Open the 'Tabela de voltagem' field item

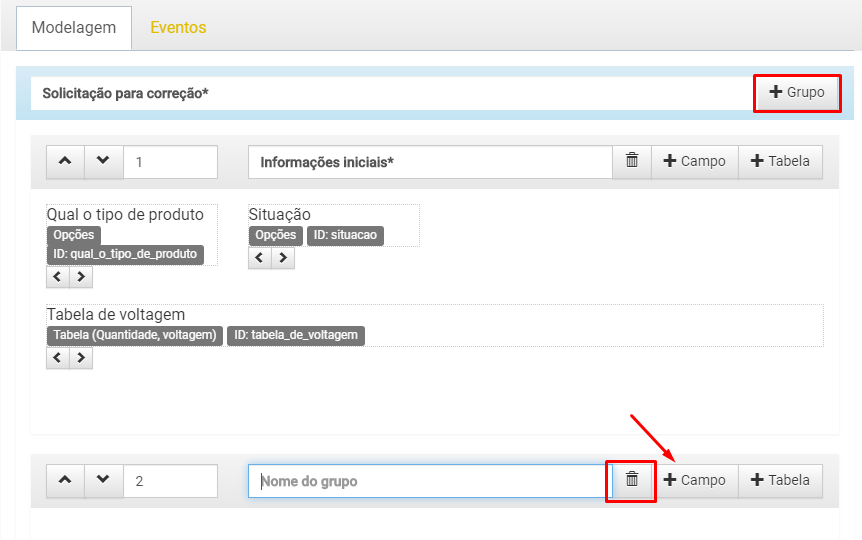point(434,325)
